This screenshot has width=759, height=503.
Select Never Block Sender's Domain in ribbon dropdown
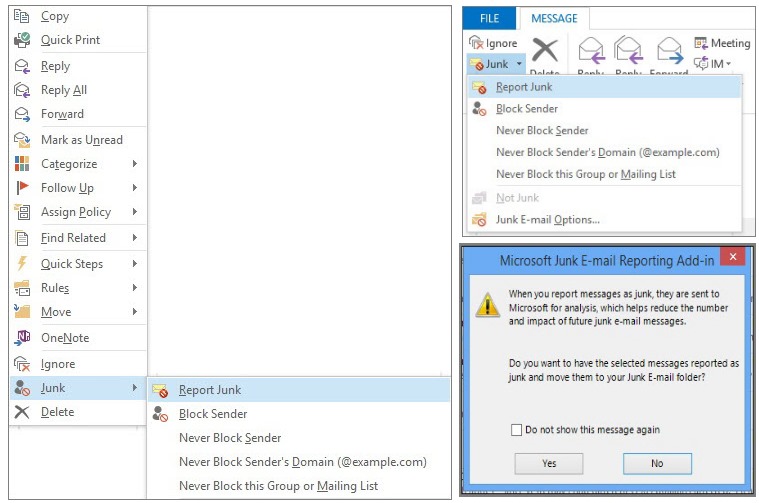pos(607,152)
